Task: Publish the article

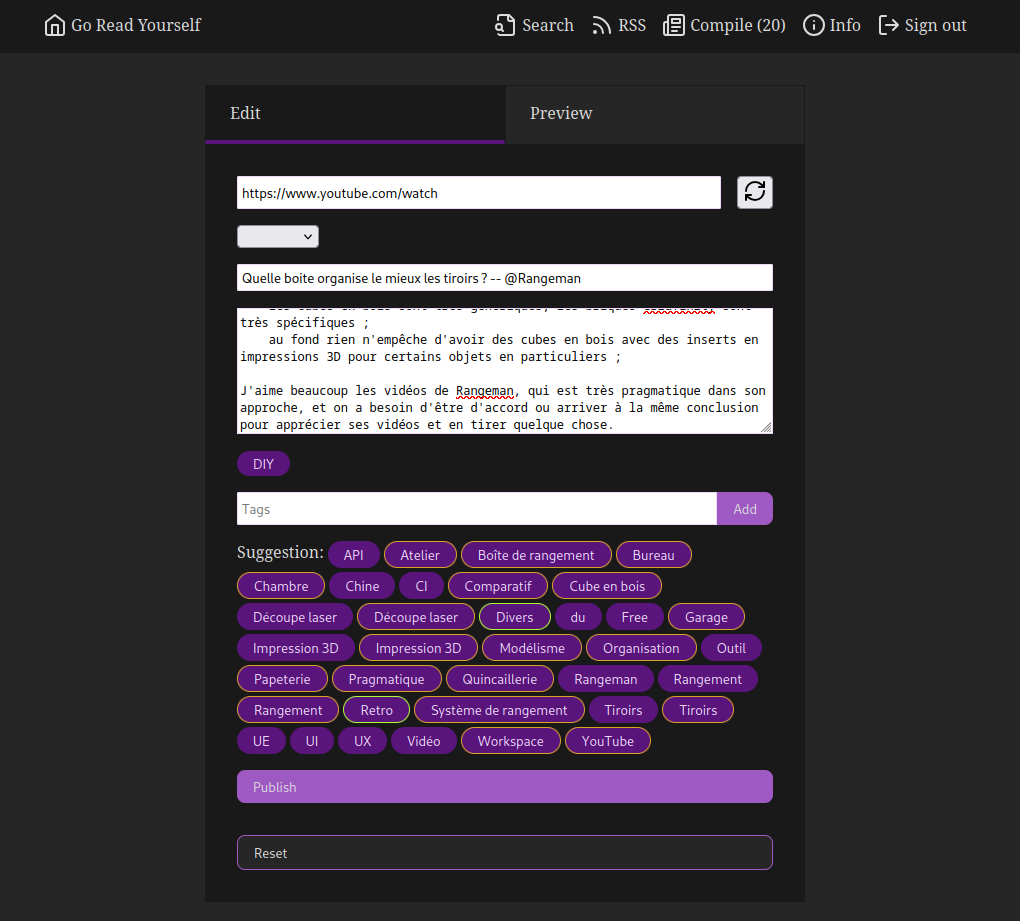Action: [504, 786]
